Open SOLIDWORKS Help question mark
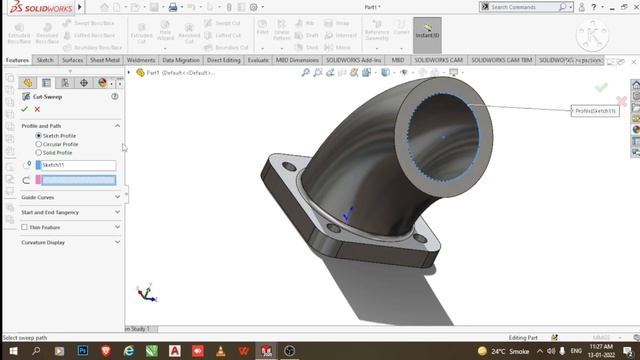 click(x=594, y=7)
